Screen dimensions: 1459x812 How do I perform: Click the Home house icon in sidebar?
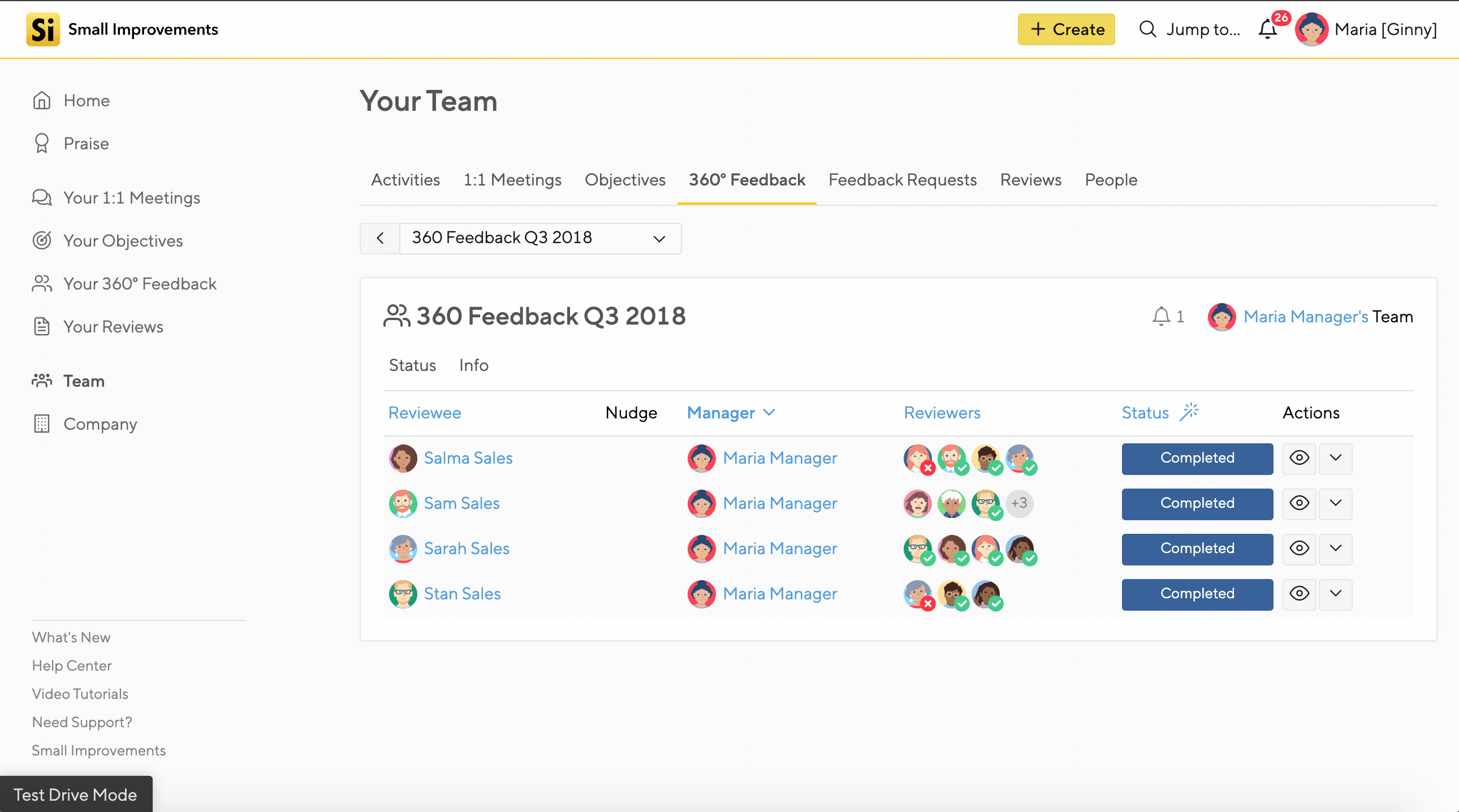tap(42, 100)
